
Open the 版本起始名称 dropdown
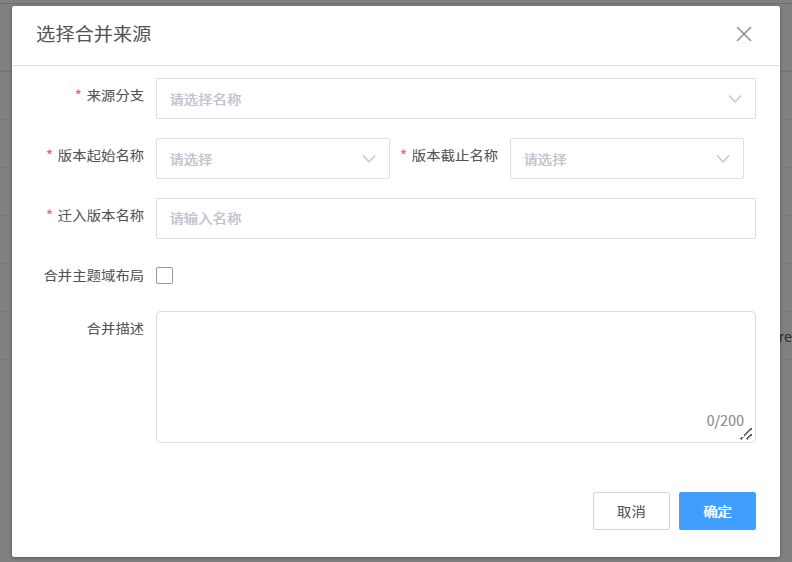(273, 159)
